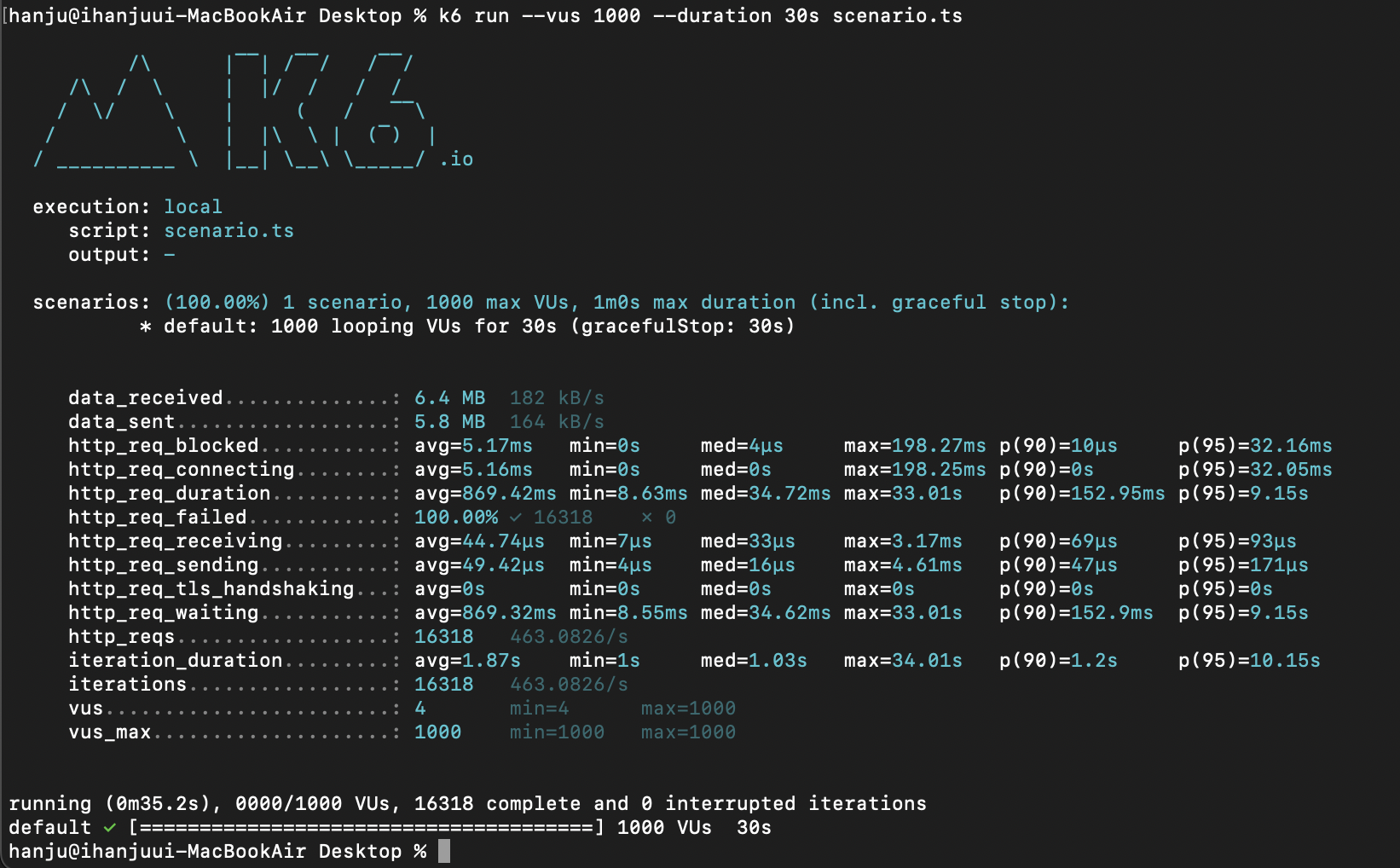Click the iterations metric label
1400x868 pixels.
128,685
